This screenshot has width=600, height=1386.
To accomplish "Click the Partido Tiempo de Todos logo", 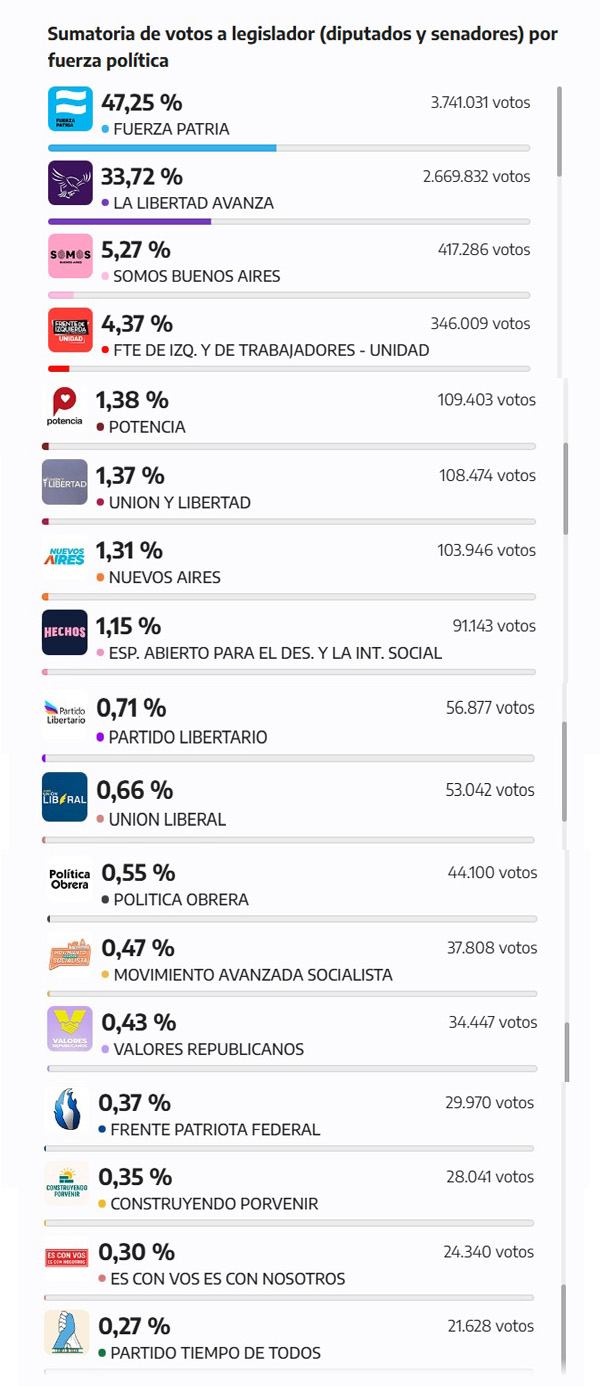I will pos(67,1332).
